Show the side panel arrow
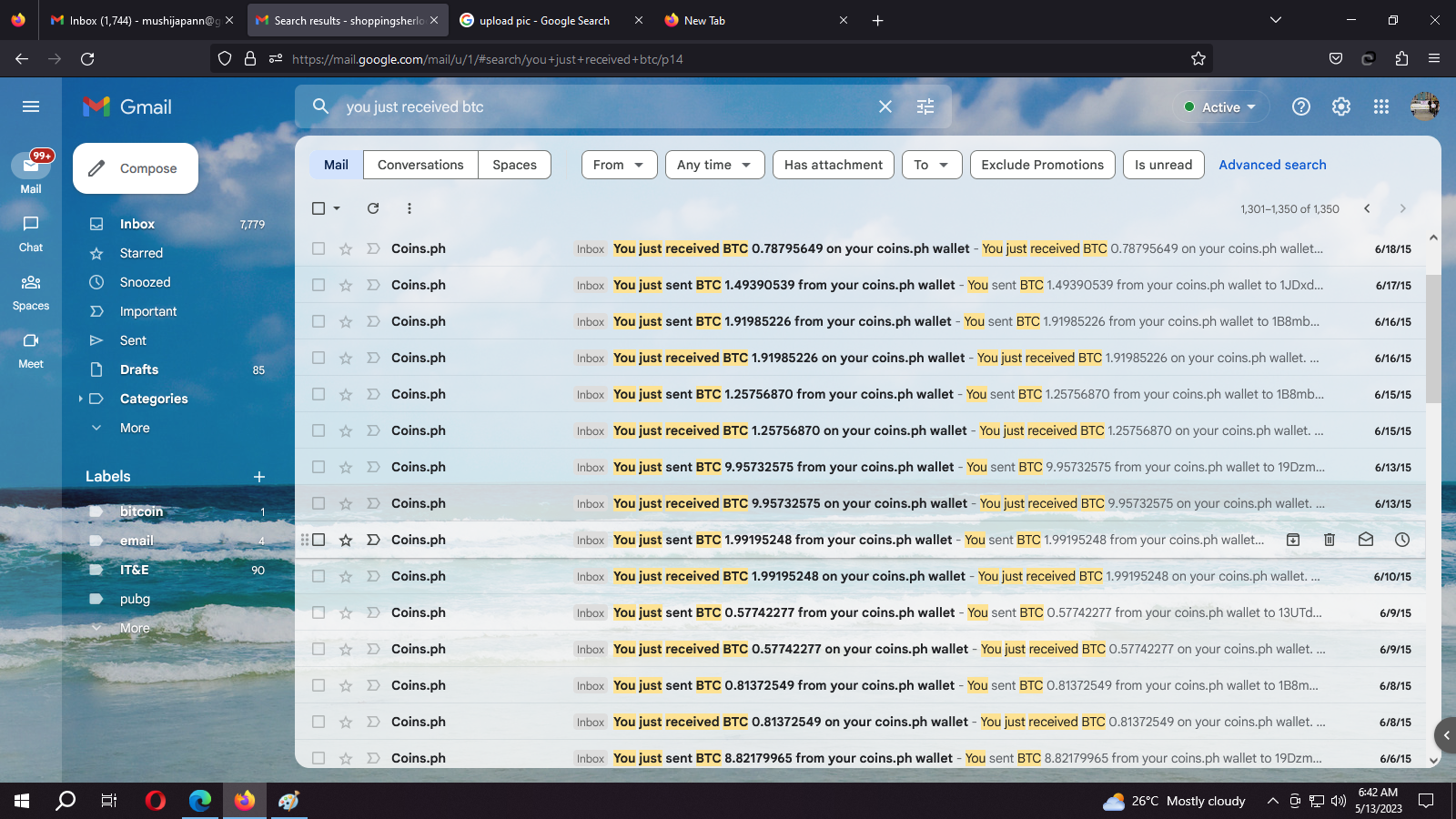 pos(1446,735)
